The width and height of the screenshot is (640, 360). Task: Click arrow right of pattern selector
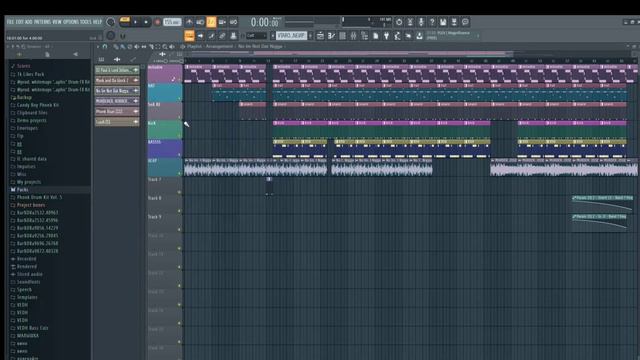pos(310,36)
